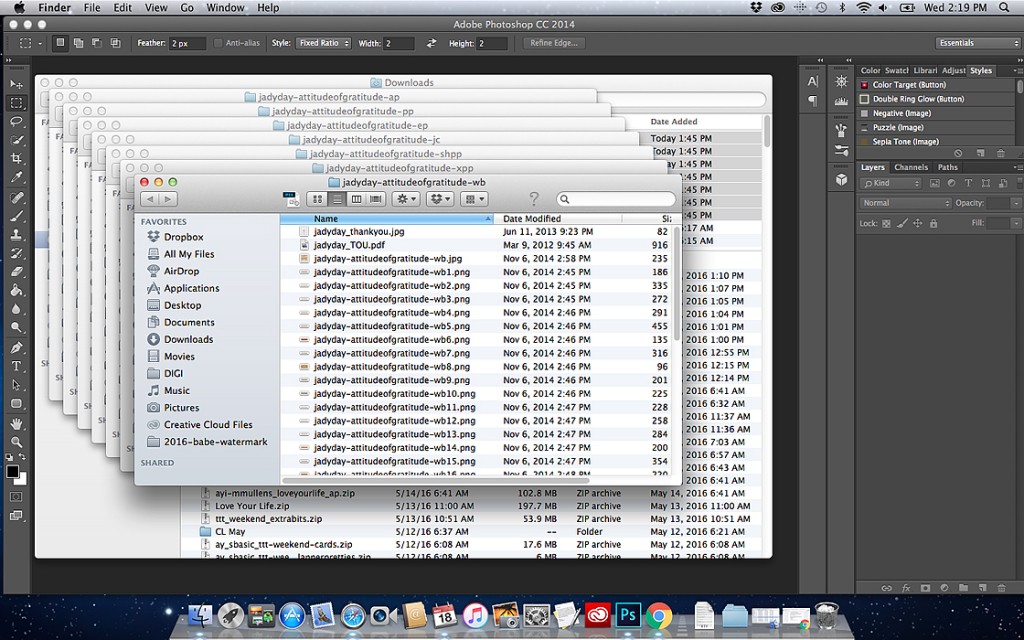Open the Window menu
This screenshot has width=1024, height=640.
click(x=224, y=8)
